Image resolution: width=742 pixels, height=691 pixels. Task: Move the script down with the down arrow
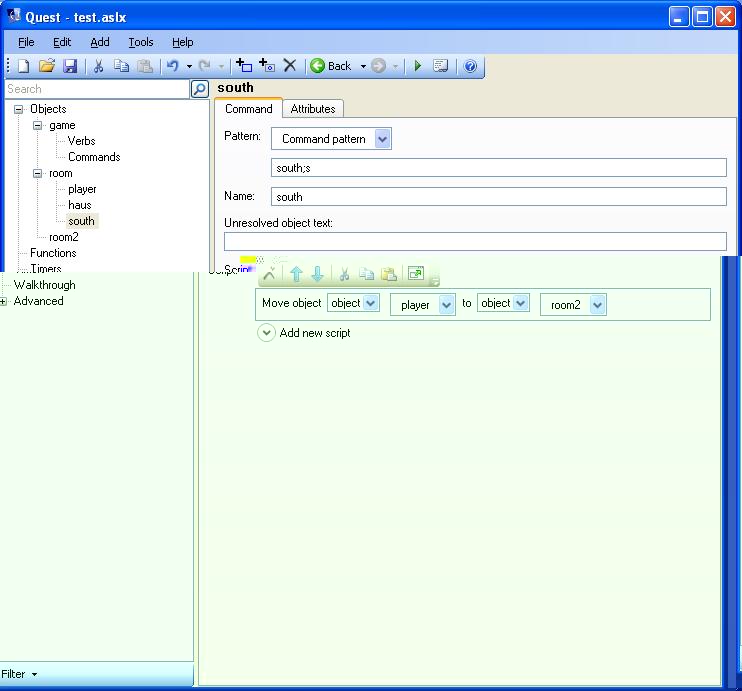pos(318,274)
